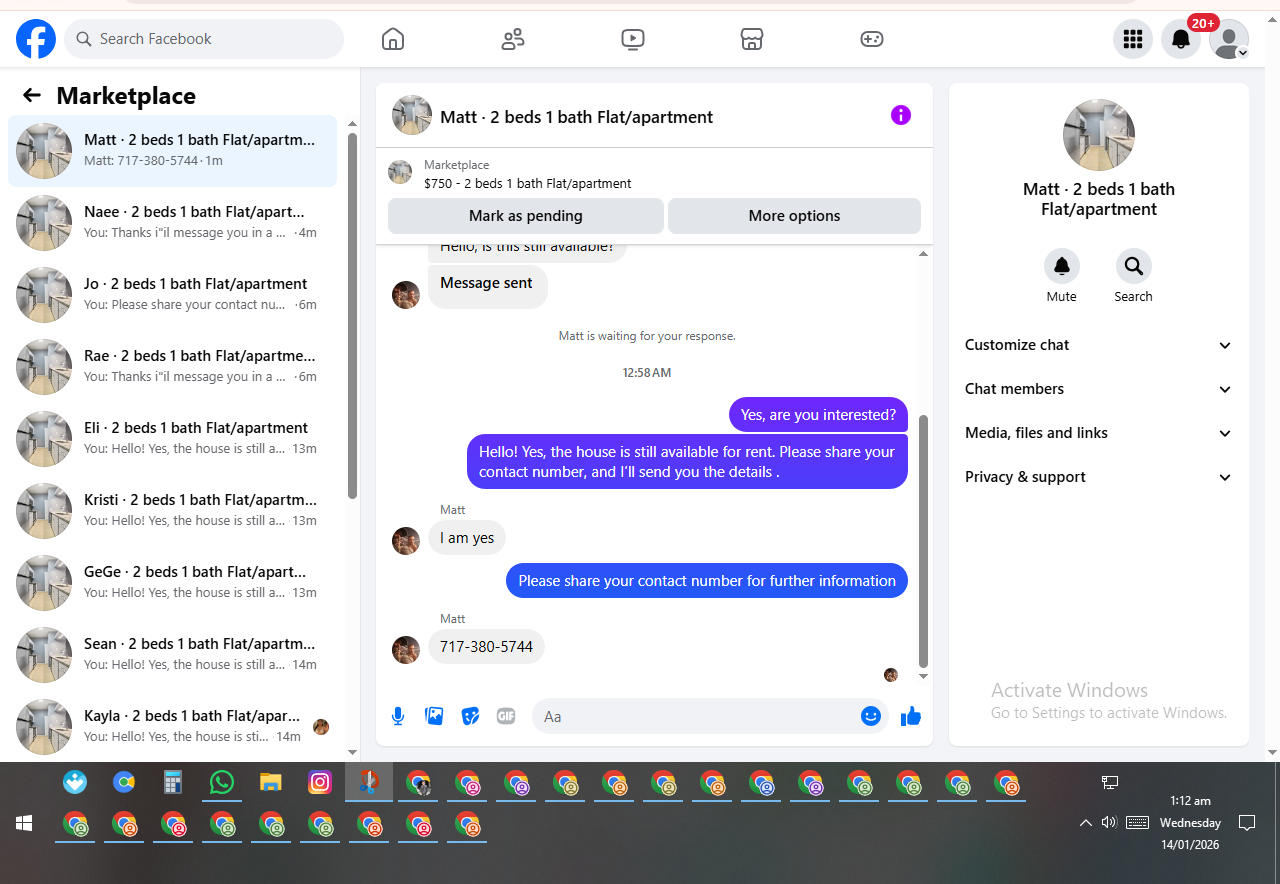Mute the conversation with bell icon
Image resolution: width=1280 pixels, height=884 pixels.
[1062, 266]
